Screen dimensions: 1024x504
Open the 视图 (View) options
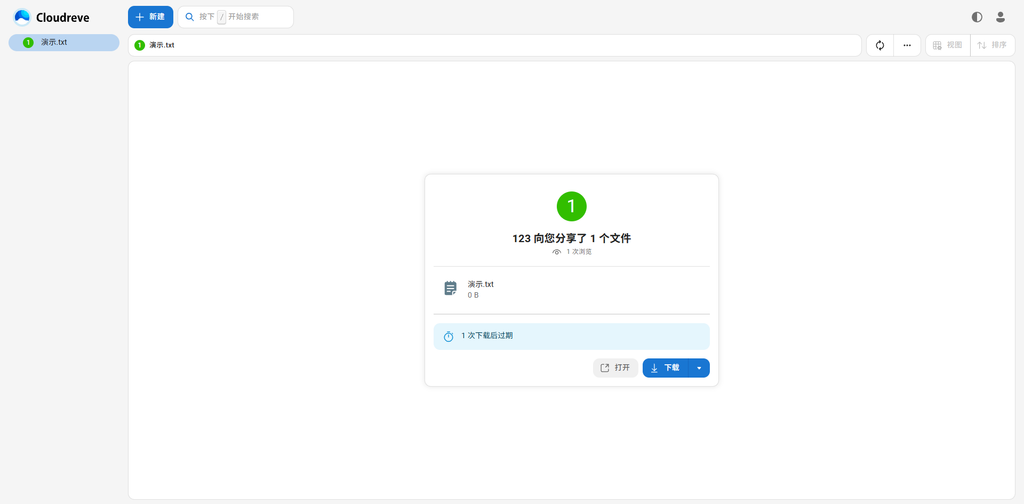coord(948,45)
